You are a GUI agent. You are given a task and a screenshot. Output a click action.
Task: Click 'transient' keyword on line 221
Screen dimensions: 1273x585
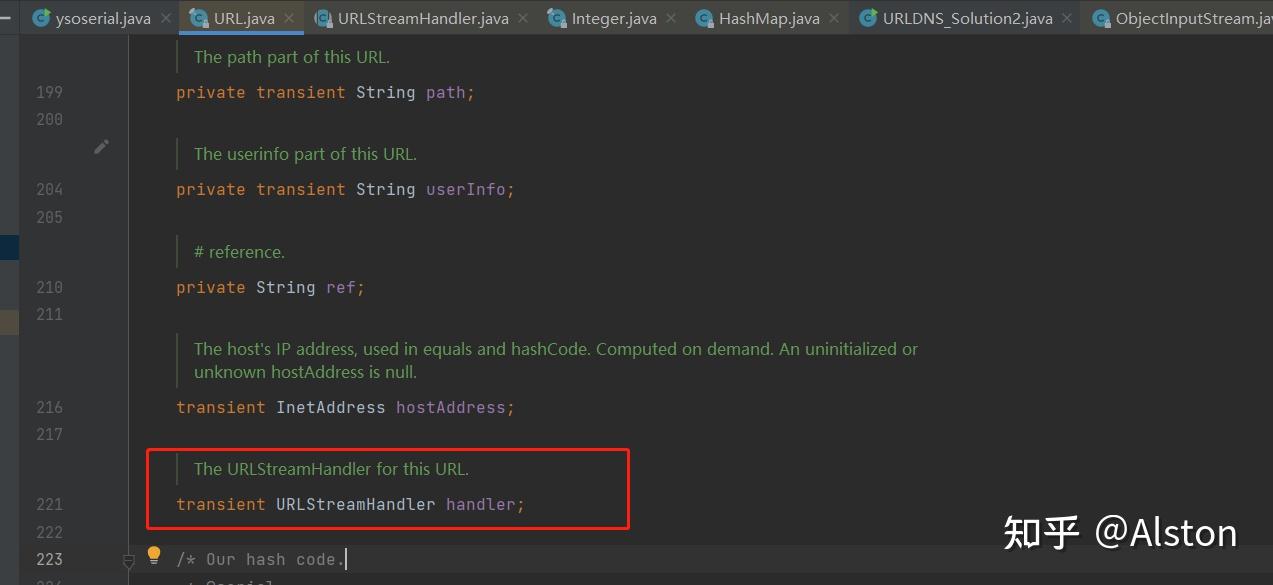click(221, 504)
